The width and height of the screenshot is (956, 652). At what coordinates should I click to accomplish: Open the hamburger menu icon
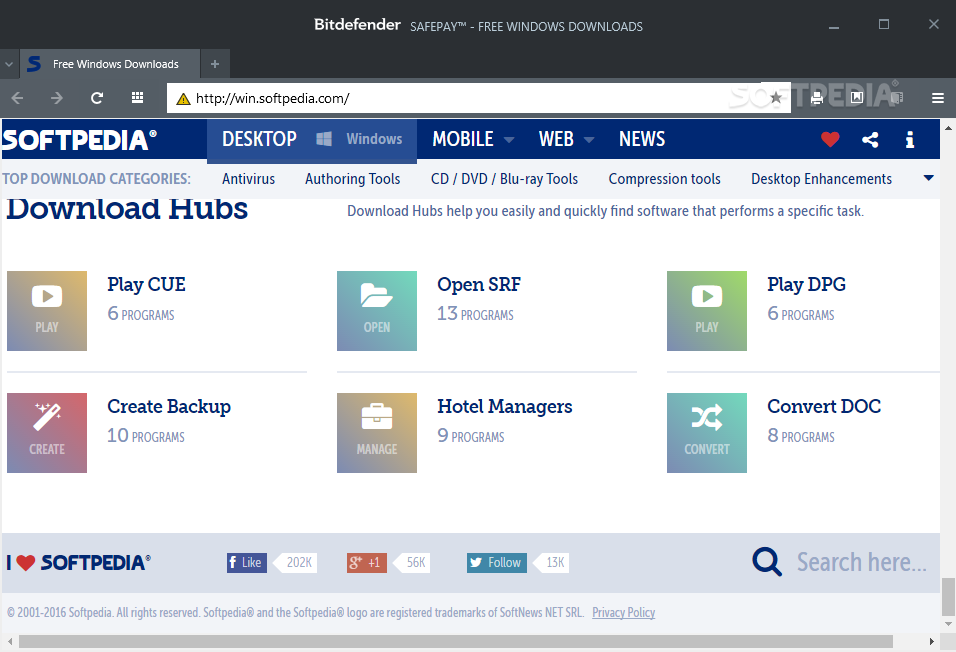(938, 98)
